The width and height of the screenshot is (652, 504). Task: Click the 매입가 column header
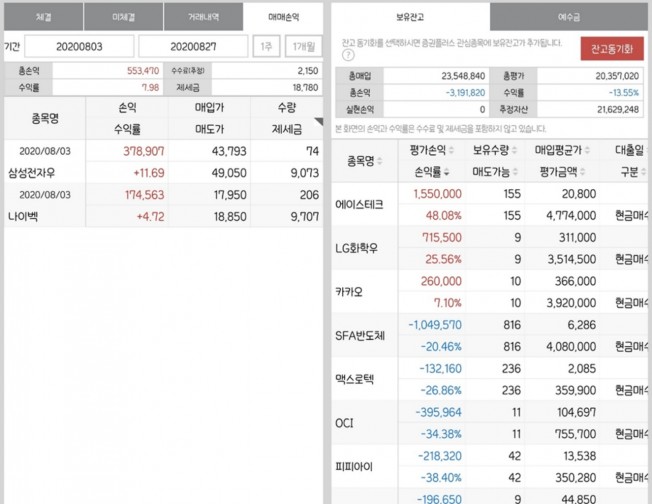[209, 108]
